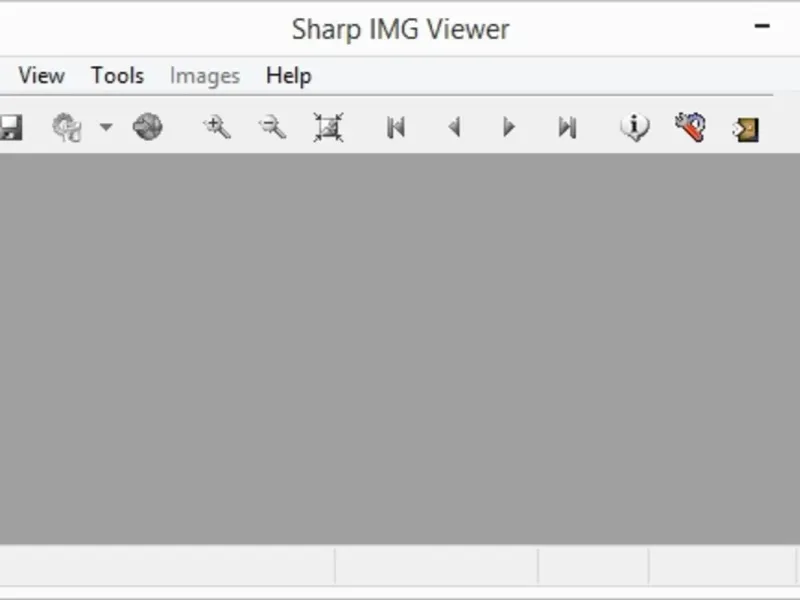Click the fit-to-window icon
The width and height of the screenshot is (800, 600).
[328, 127]
